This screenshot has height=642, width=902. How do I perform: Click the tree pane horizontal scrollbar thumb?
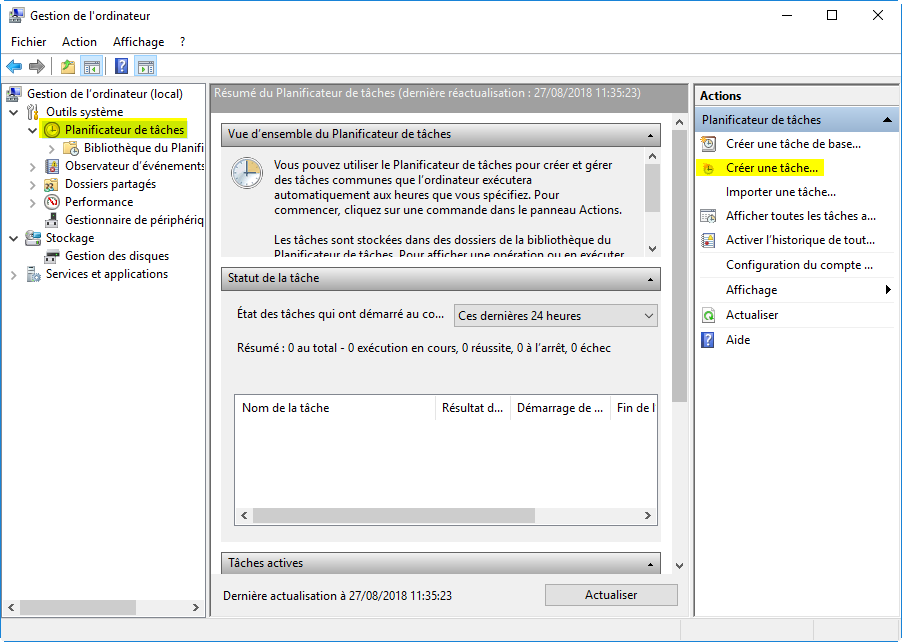78,607
